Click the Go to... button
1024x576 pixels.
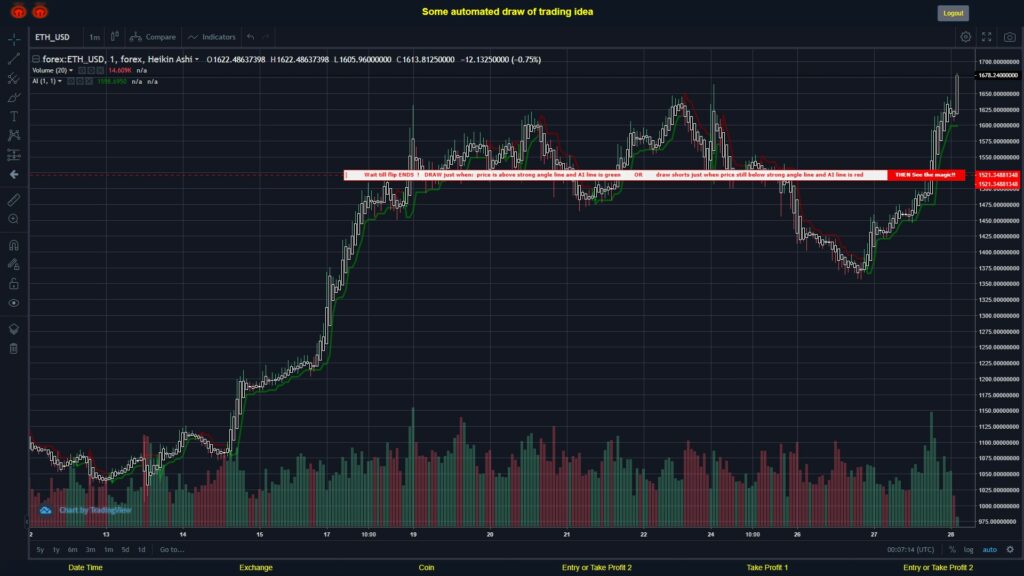pos(172,550)
